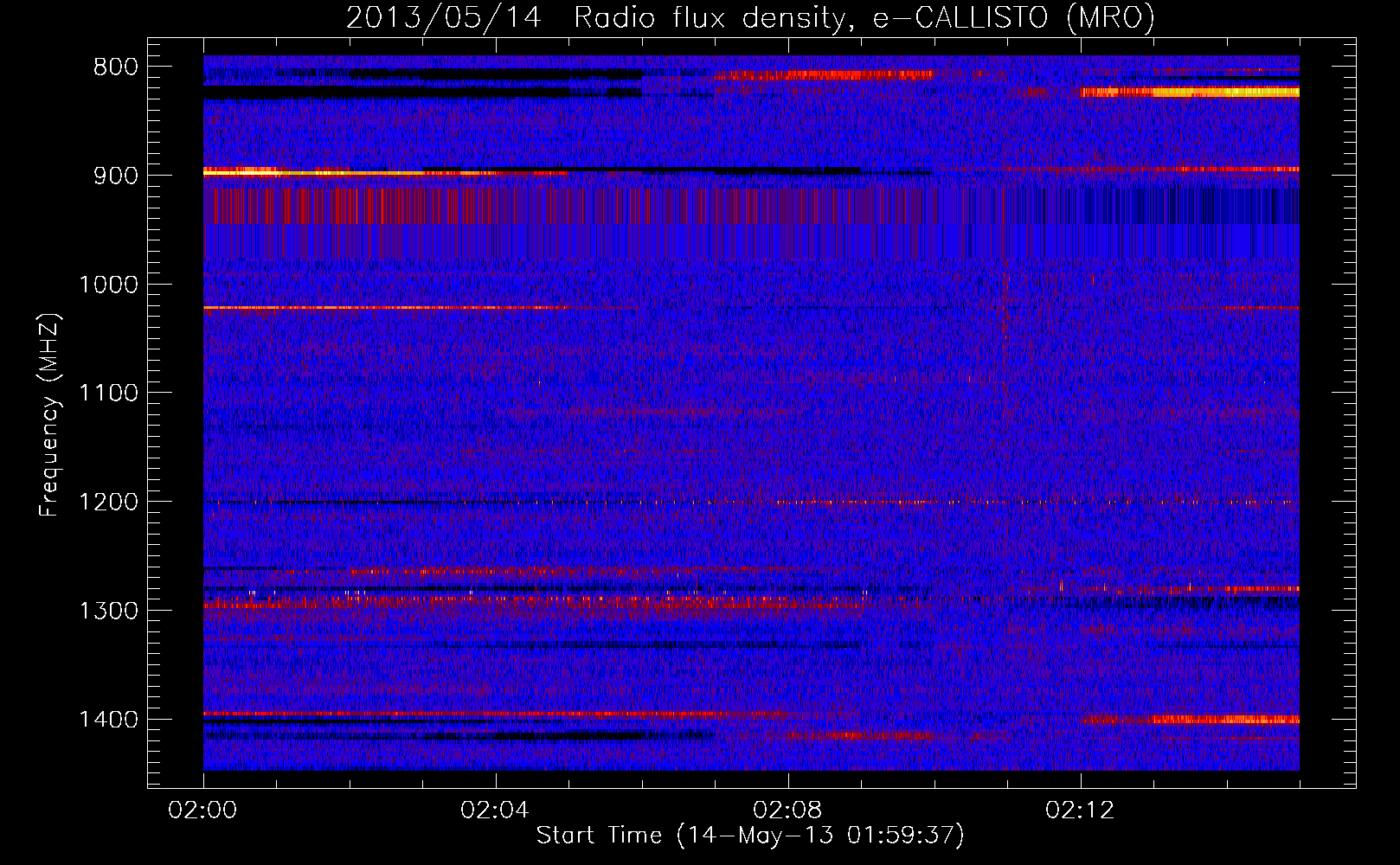1400x865 pixels.
Task: Click the 900 frequency tick label
Action: [x=116, y=176]
